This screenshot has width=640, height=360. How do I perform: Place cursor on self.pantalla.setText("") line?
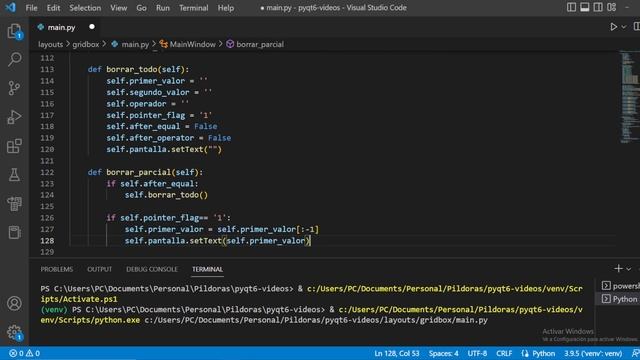164,149
